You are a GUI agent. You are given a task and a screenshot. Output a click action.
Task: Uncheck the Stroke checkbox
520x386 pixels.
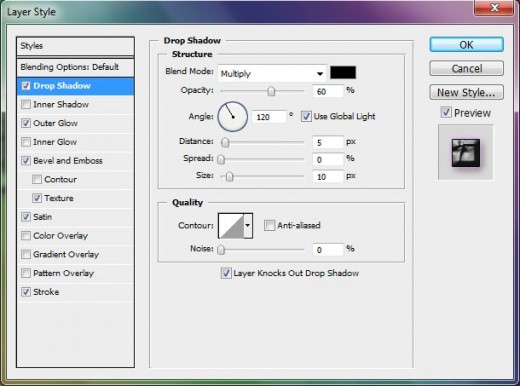tap(26, 292)
